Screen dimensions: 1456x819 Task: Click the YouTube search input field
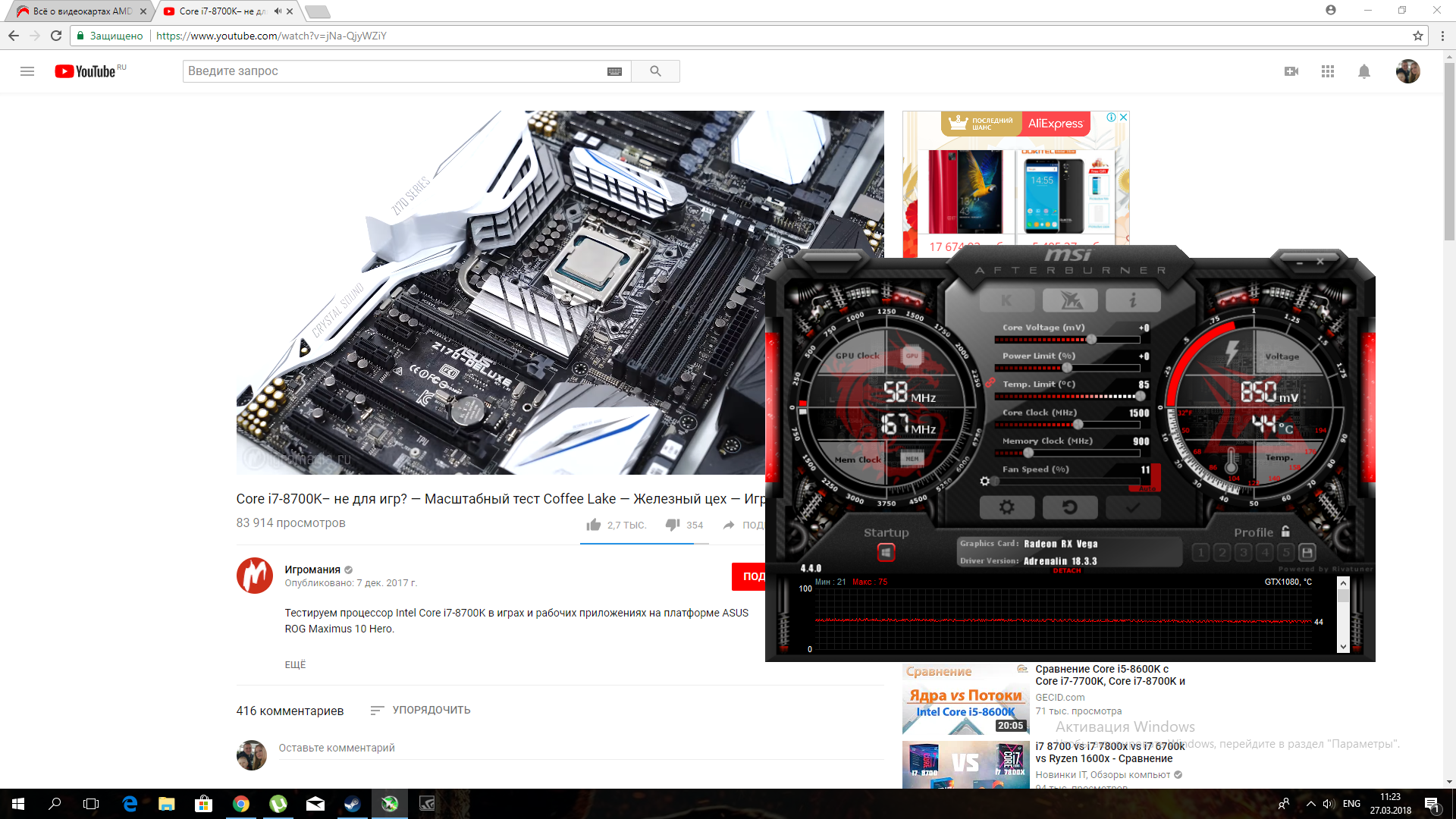coord(394,71)
